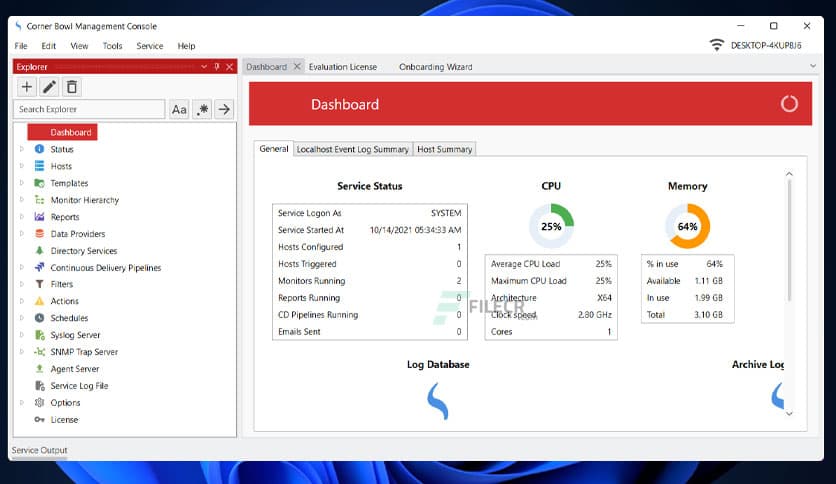The image size is (836, 484).
Task: Open the File menu
Action: [21, 46]
